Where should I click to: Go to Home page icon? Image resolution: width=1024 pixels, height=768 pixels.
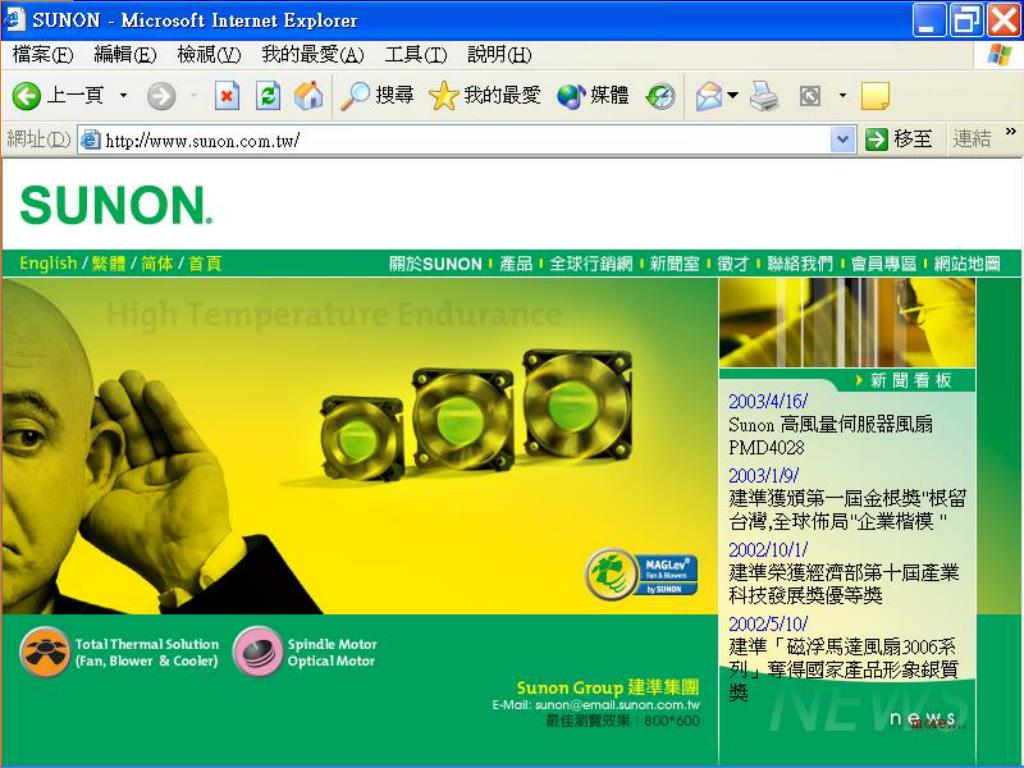tap(308, 95)
